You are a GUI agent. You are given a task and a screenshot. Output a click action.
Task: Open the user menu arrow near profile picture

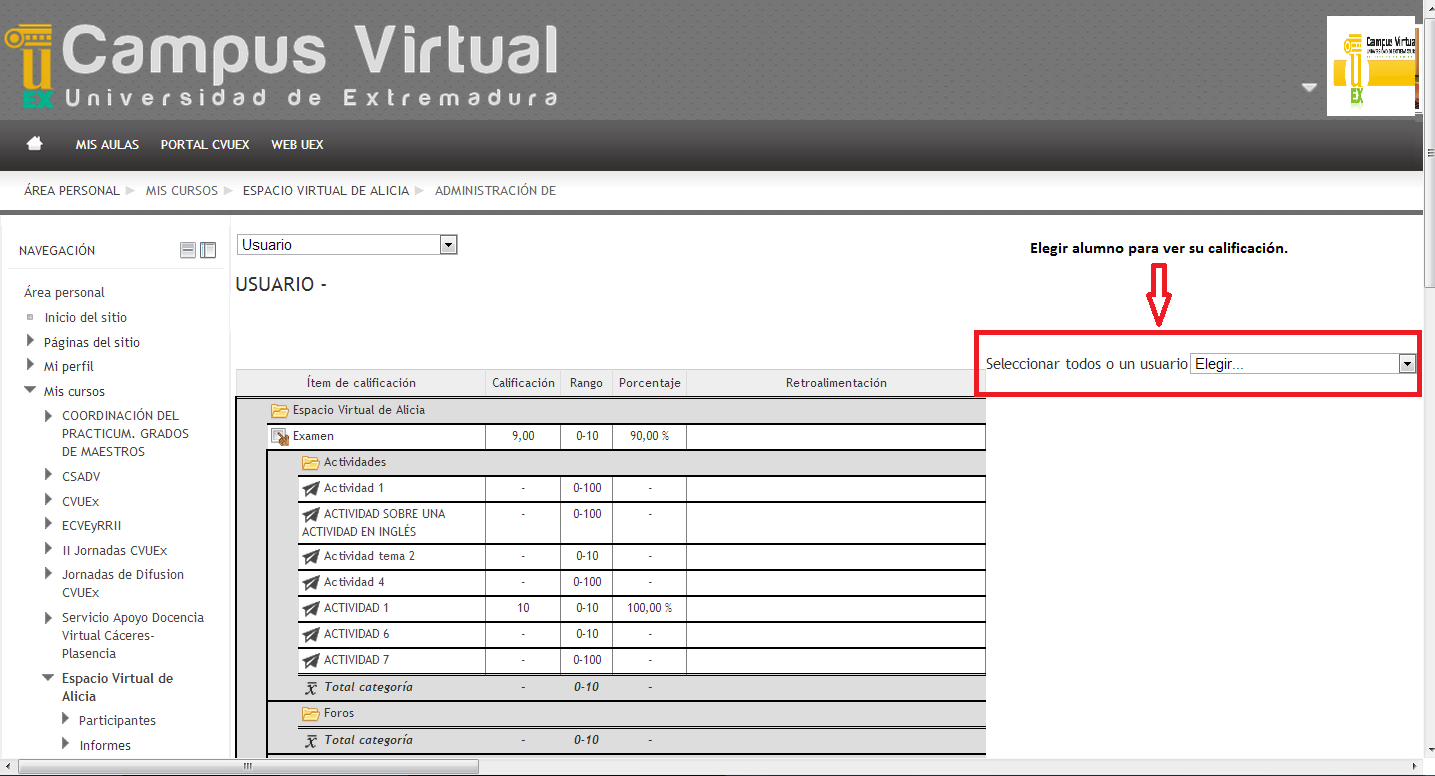[1309, 88]
